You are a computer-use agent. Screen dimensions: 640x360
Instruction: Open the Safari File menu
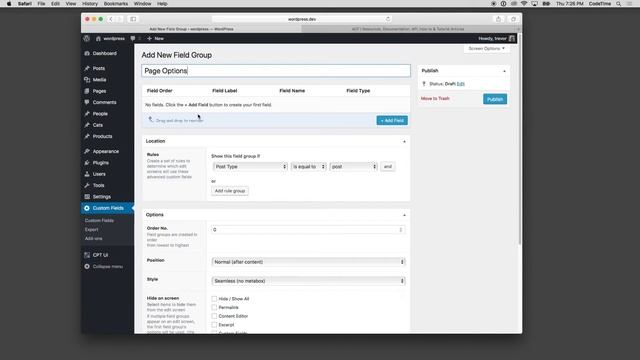(x=41, y=4)
